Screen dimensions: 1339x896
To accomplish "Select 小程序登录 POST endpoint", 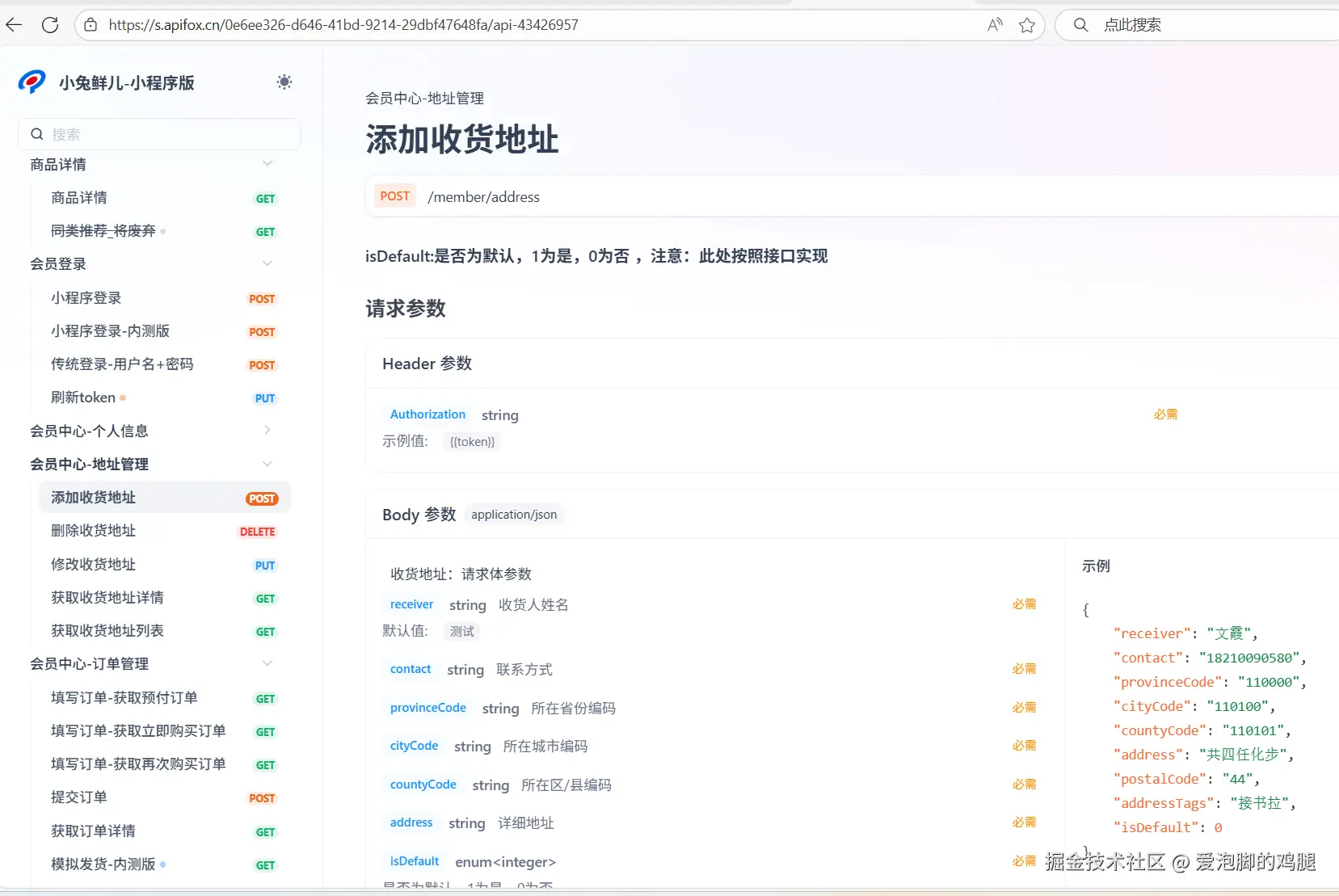I will [x=164, y=298].
